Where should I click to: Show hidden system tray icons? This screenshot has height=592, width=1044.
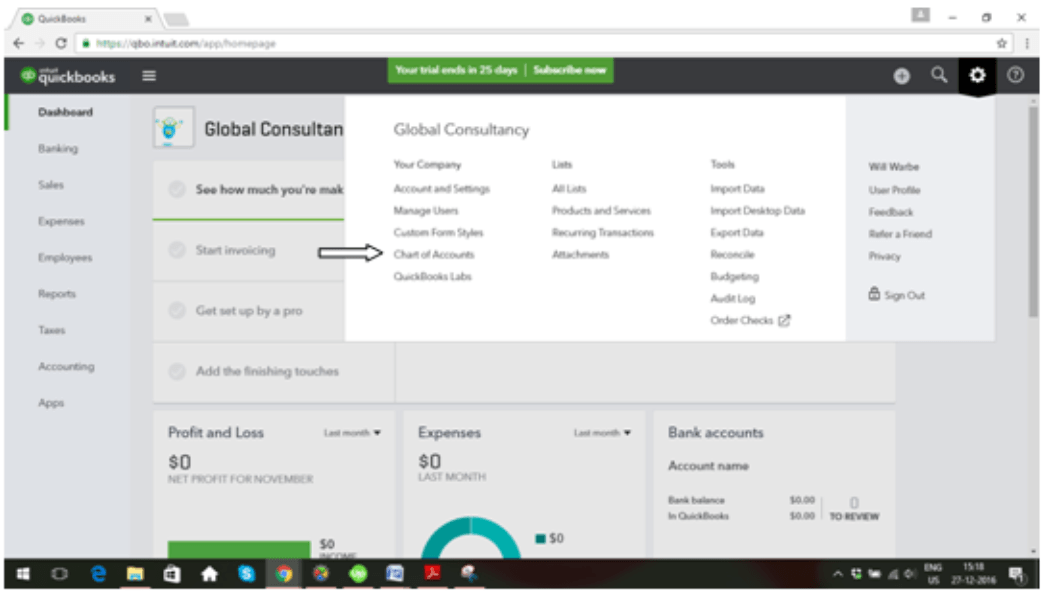(x=838, y=574)
